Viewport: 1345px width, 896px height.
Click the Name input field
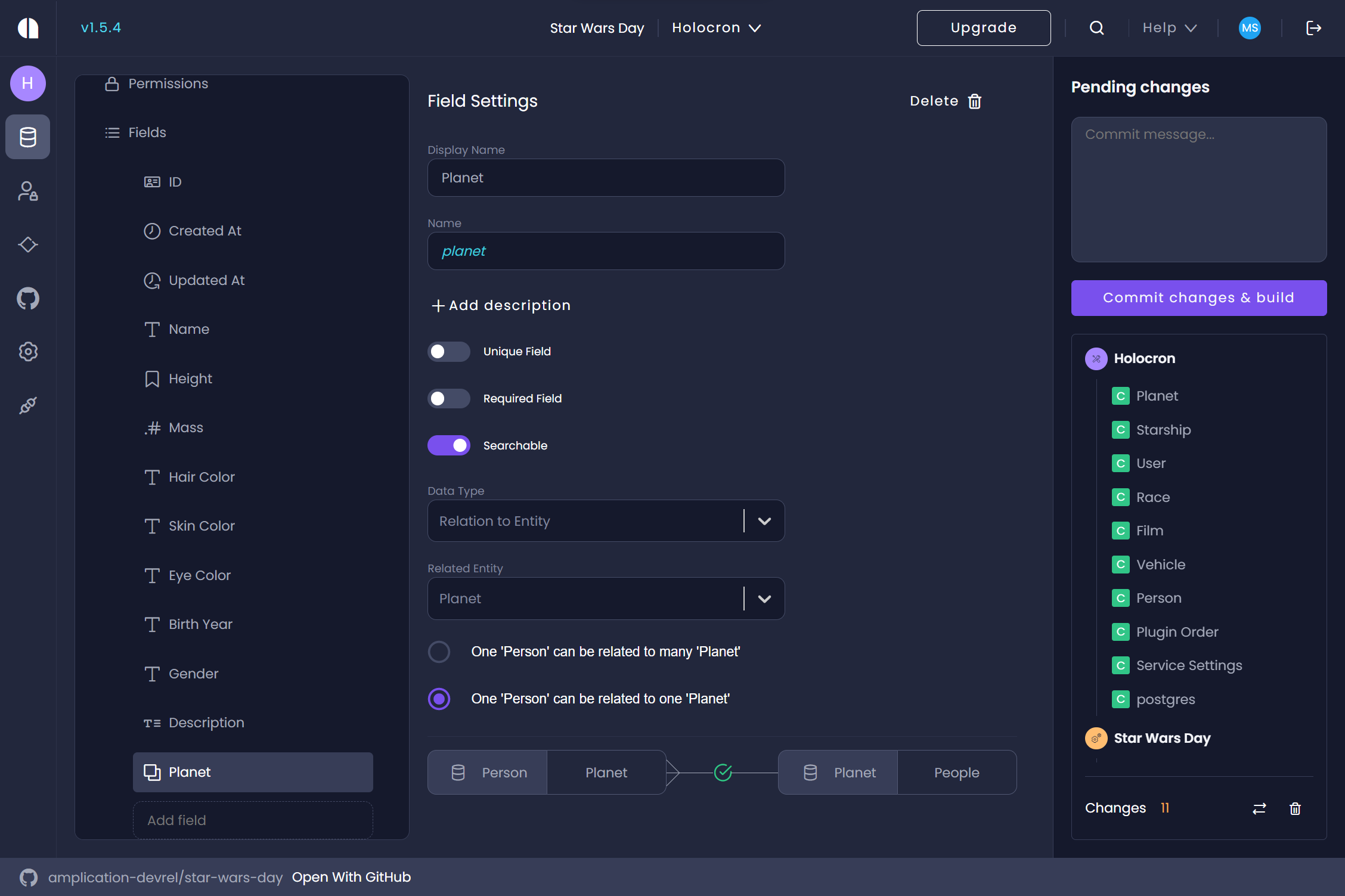(x=606, y=251)
